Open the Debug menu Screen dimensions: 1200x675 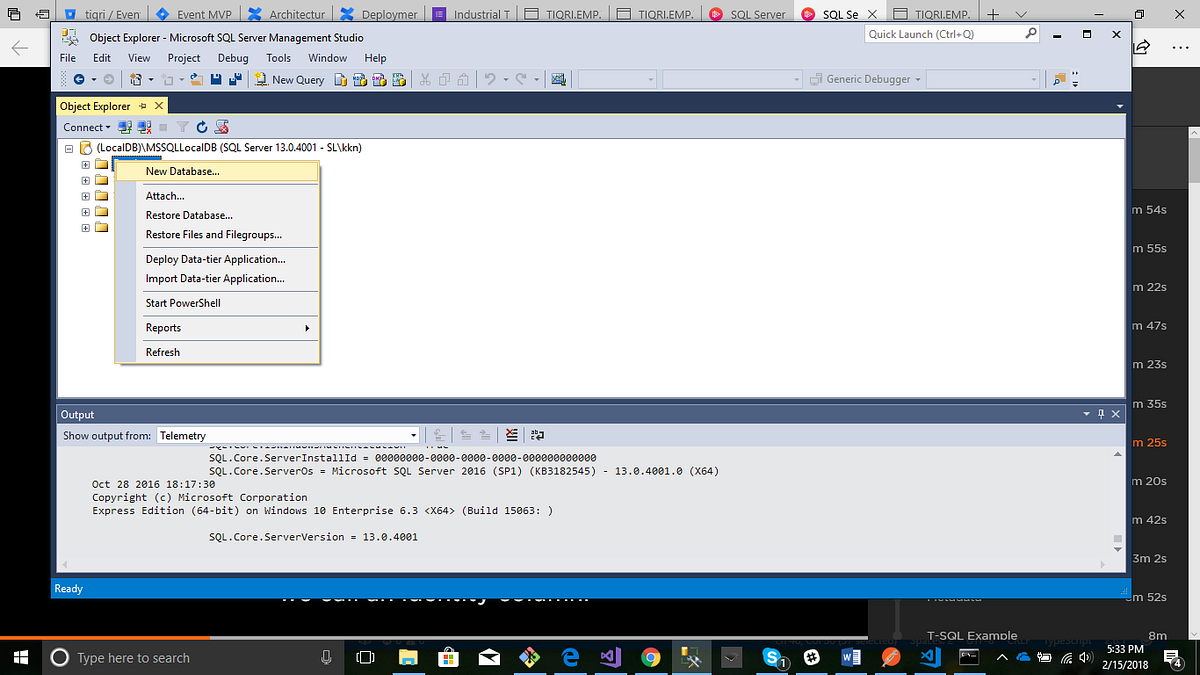point(233,58)
